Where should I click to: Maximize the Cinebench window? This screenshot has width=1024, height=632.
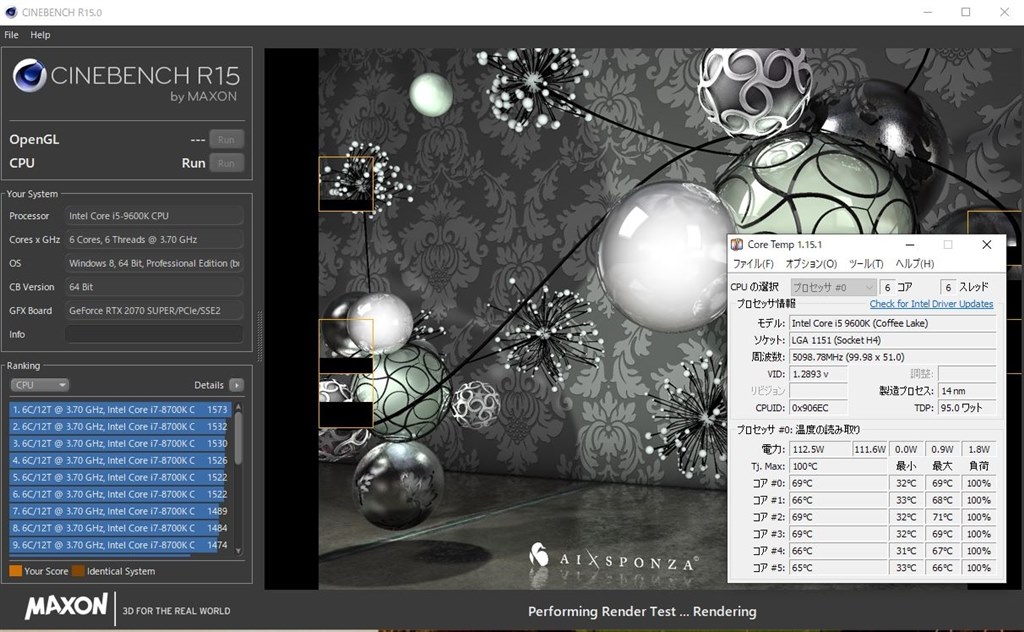coord(966,12)
